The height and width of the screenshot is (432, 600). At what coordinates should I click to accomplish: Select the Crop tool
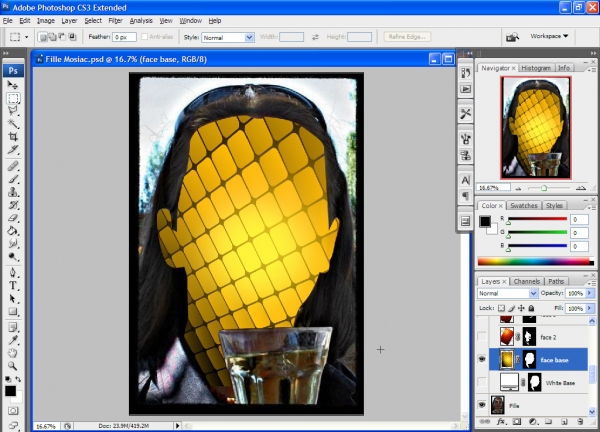(13, 137)
